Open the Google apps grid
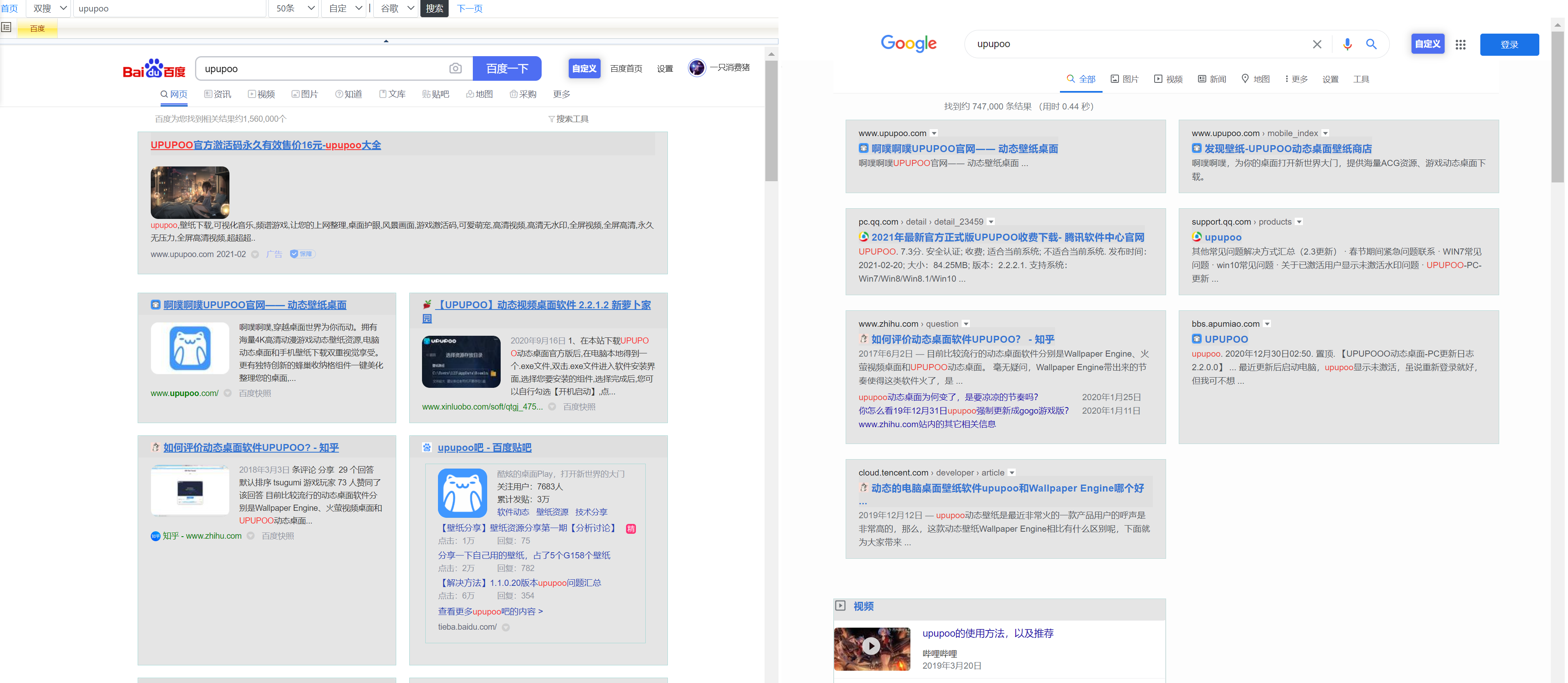 click(x=1460, y=44)
